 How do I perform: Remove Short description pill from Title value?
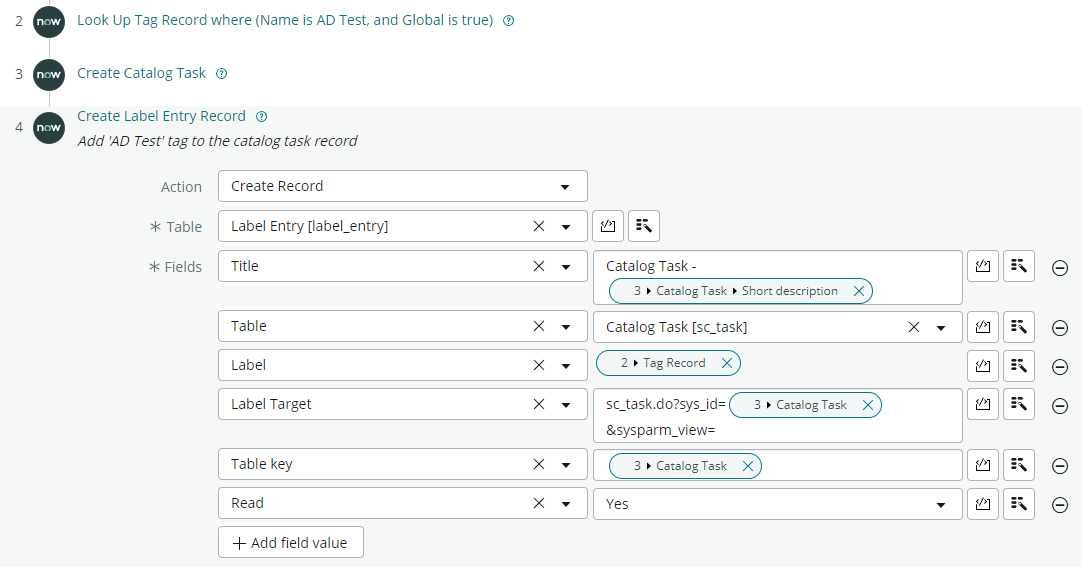click(858, 291)
